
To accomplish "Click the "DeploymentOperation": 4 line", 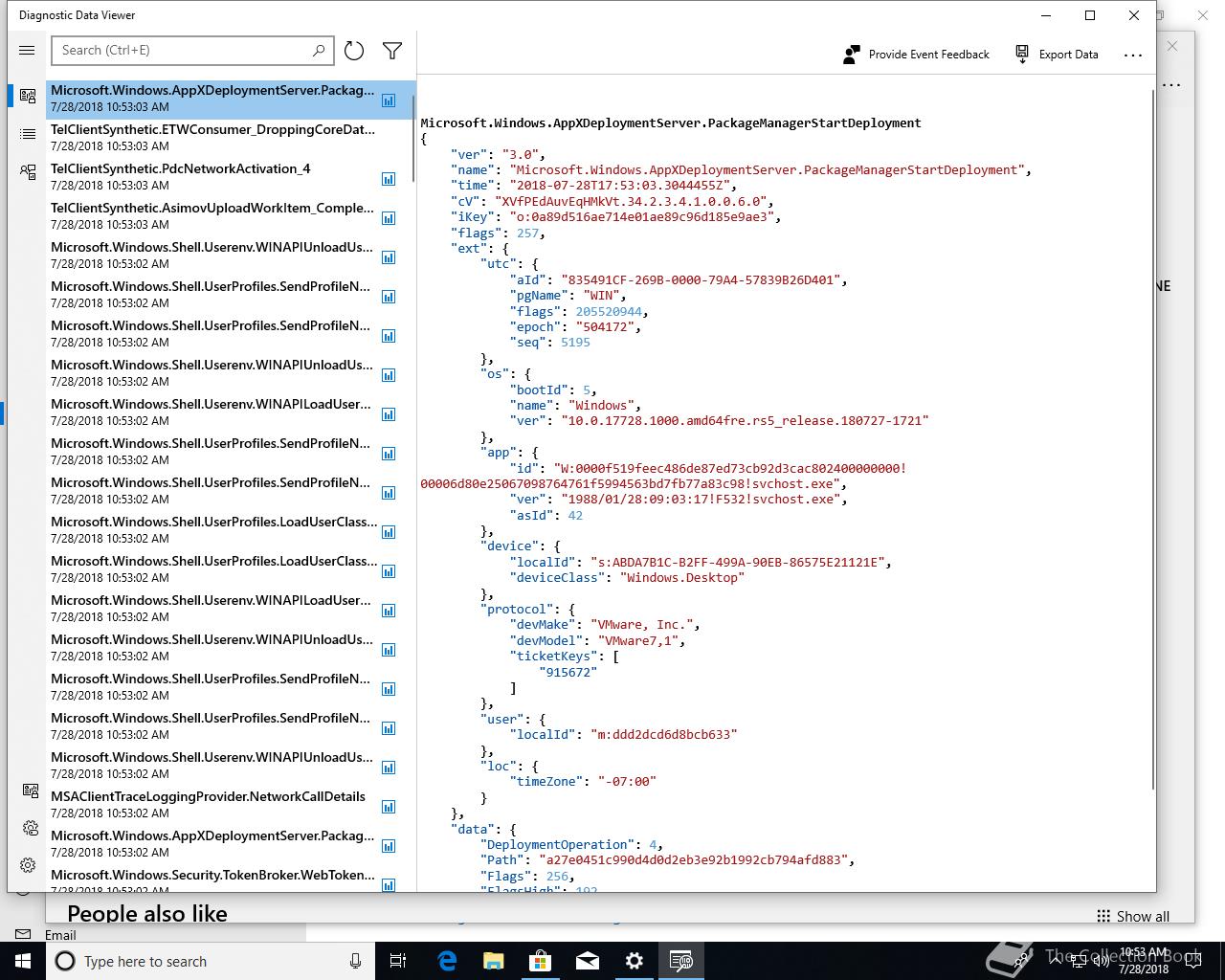I will tap(572, 844).
